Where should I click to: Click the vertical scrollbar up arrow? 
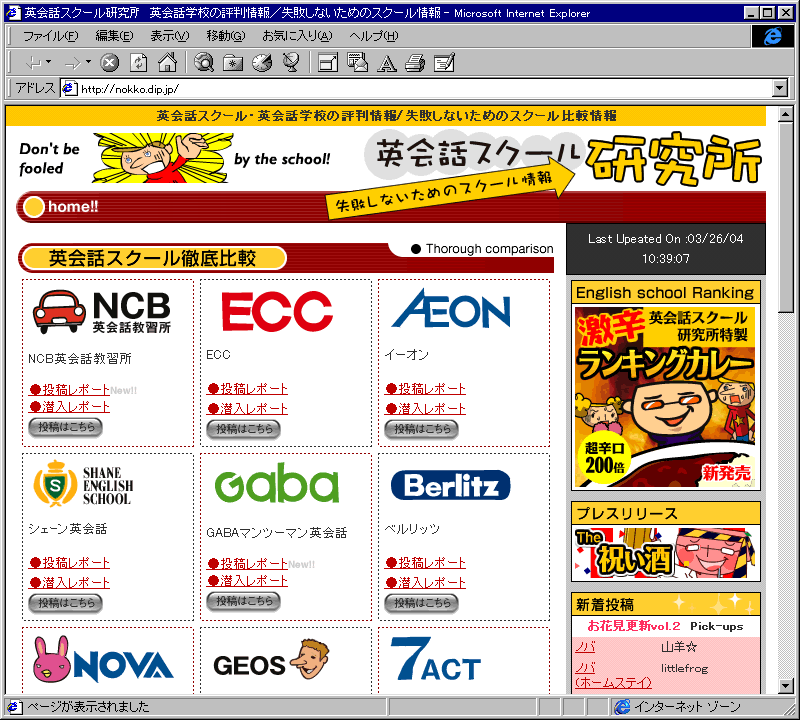786,115
